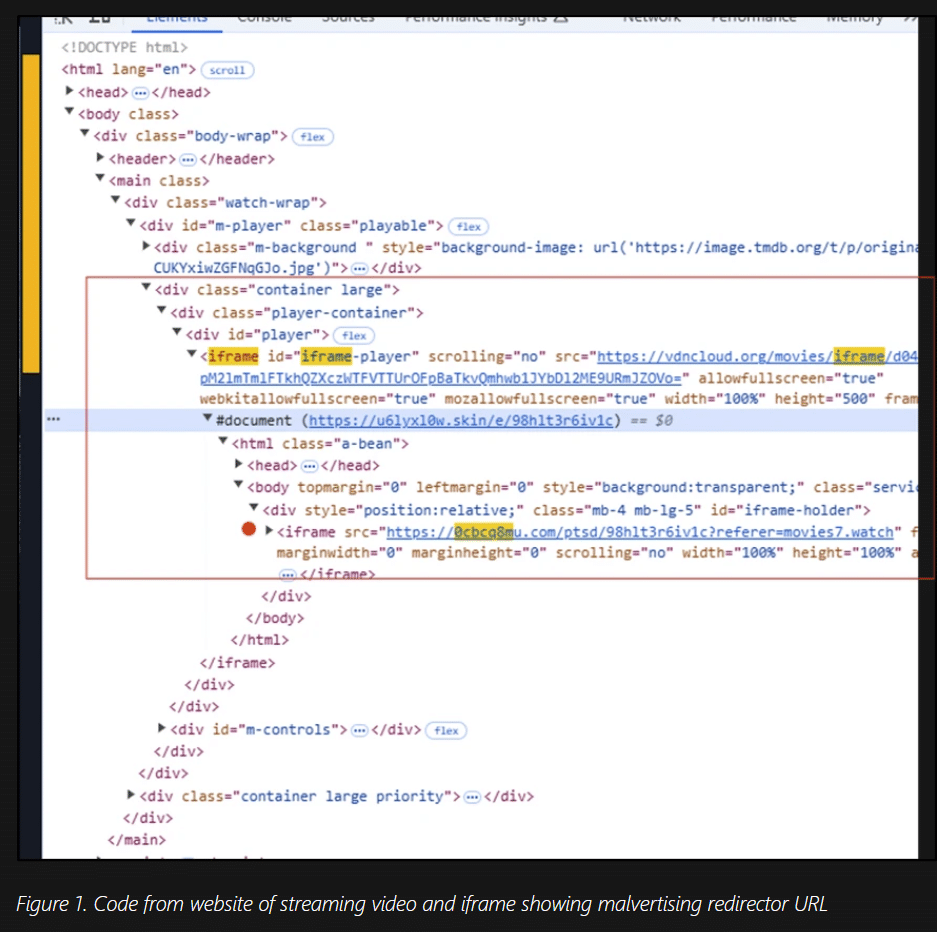Open the 0cbcq8mu.com nested iframe link

pos(640,532)
